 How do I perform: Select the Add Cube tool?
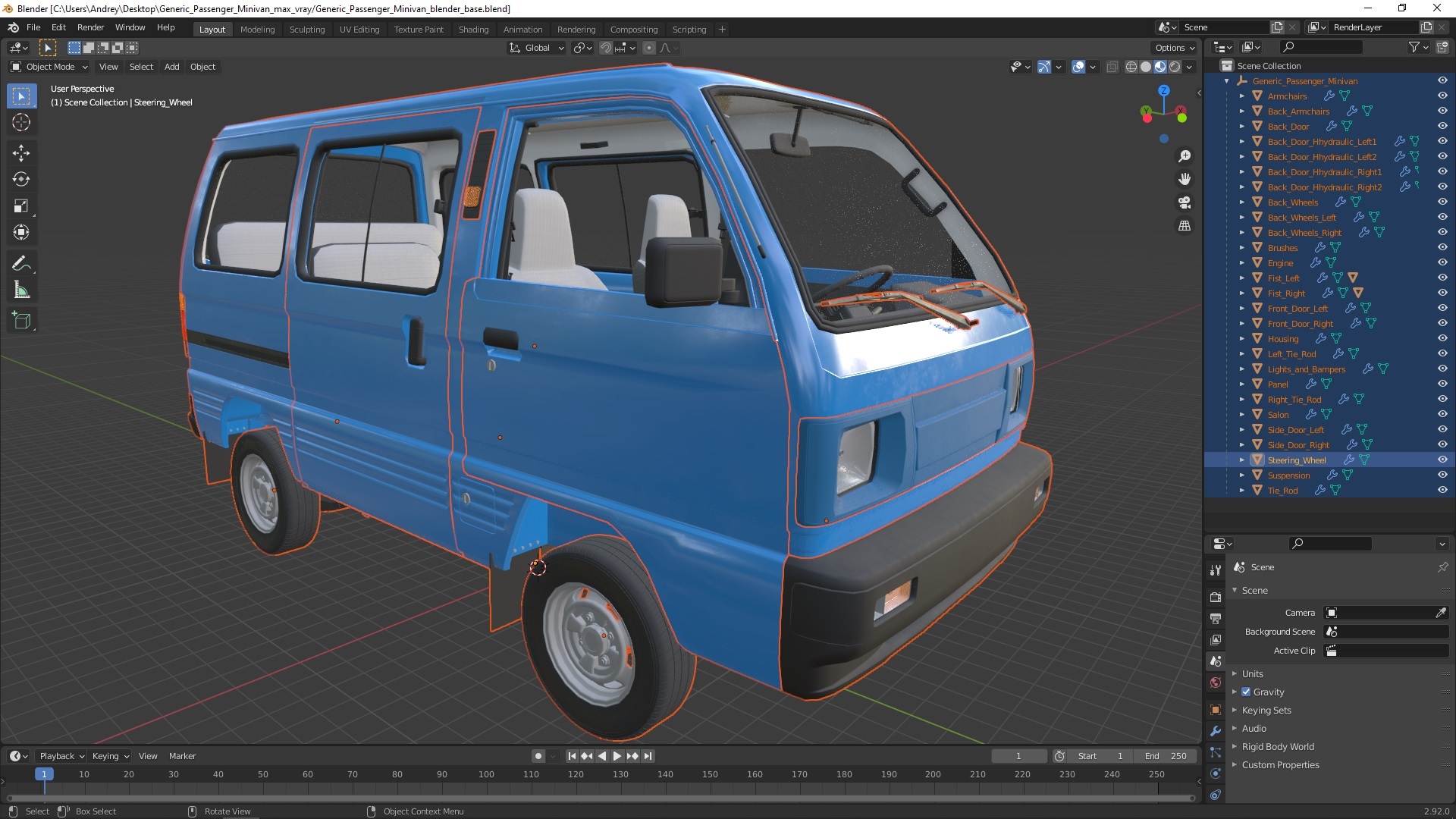[21, 321]
